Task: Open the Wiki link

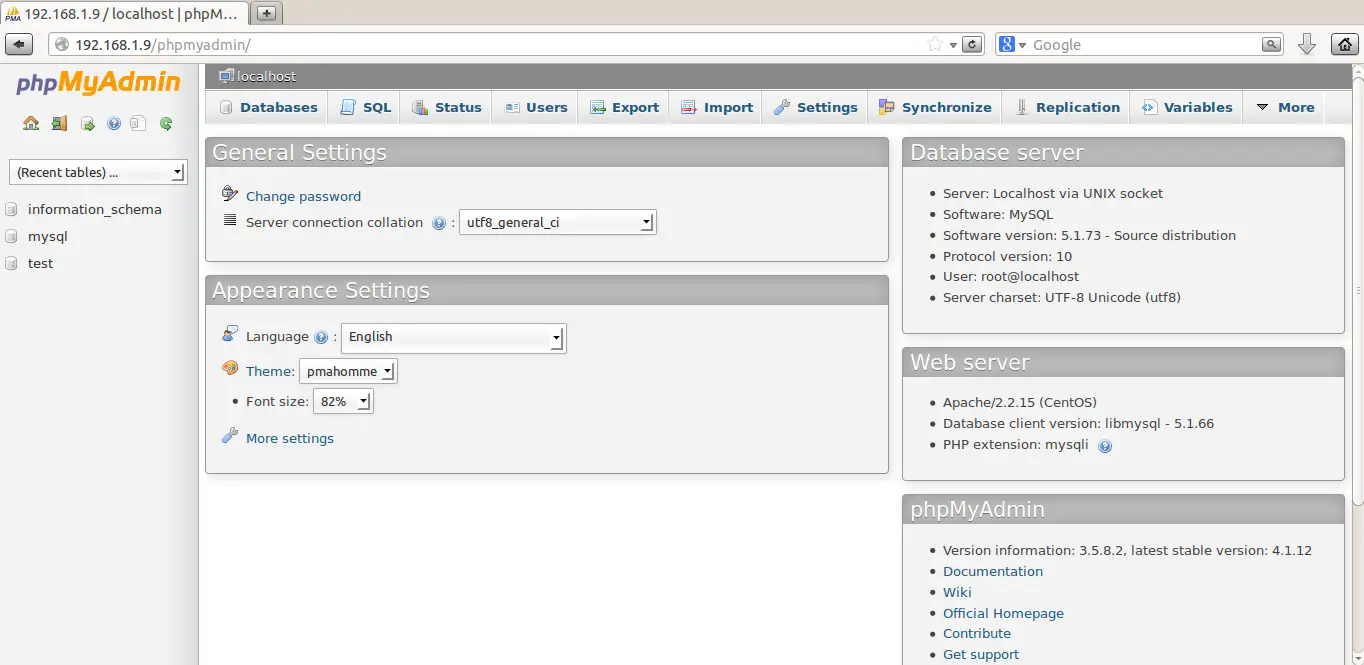Action: click(957, 592)
